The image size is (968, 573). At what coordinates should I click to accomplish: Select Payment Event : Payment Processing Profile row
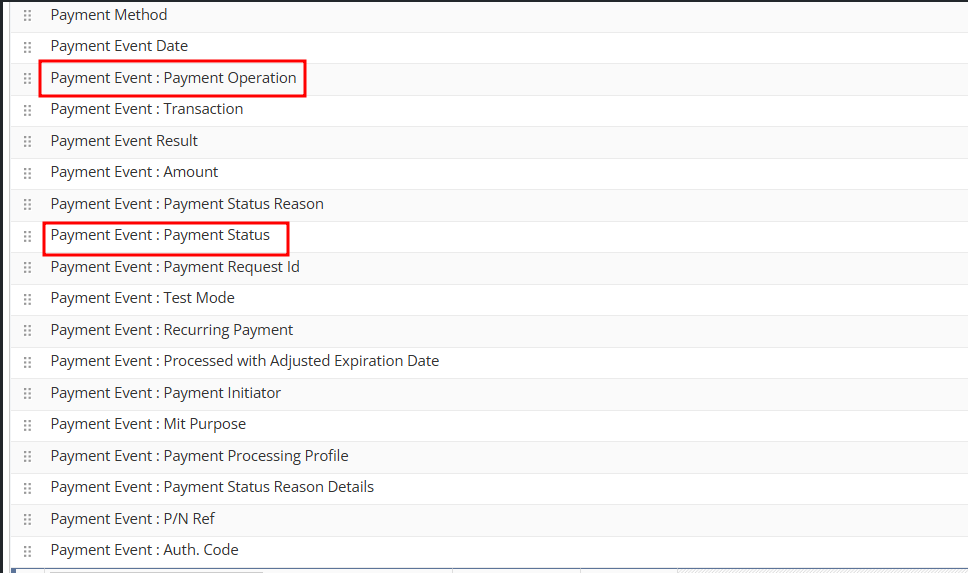click(199, 456)
